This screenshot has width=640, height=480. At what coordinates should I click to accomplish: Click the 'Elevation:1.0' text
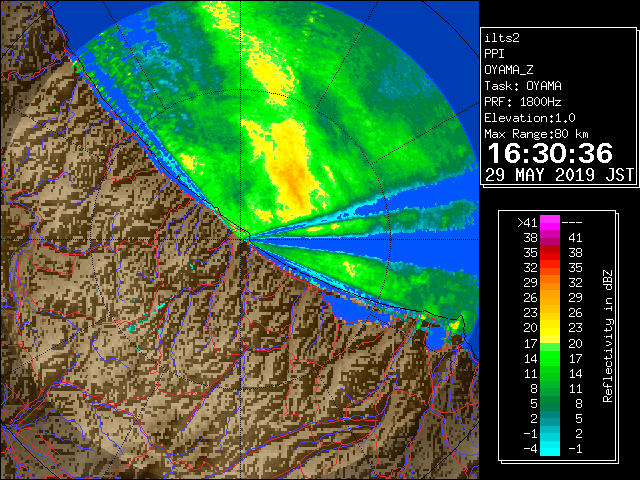pyautogui.click(x=530, y=118)
